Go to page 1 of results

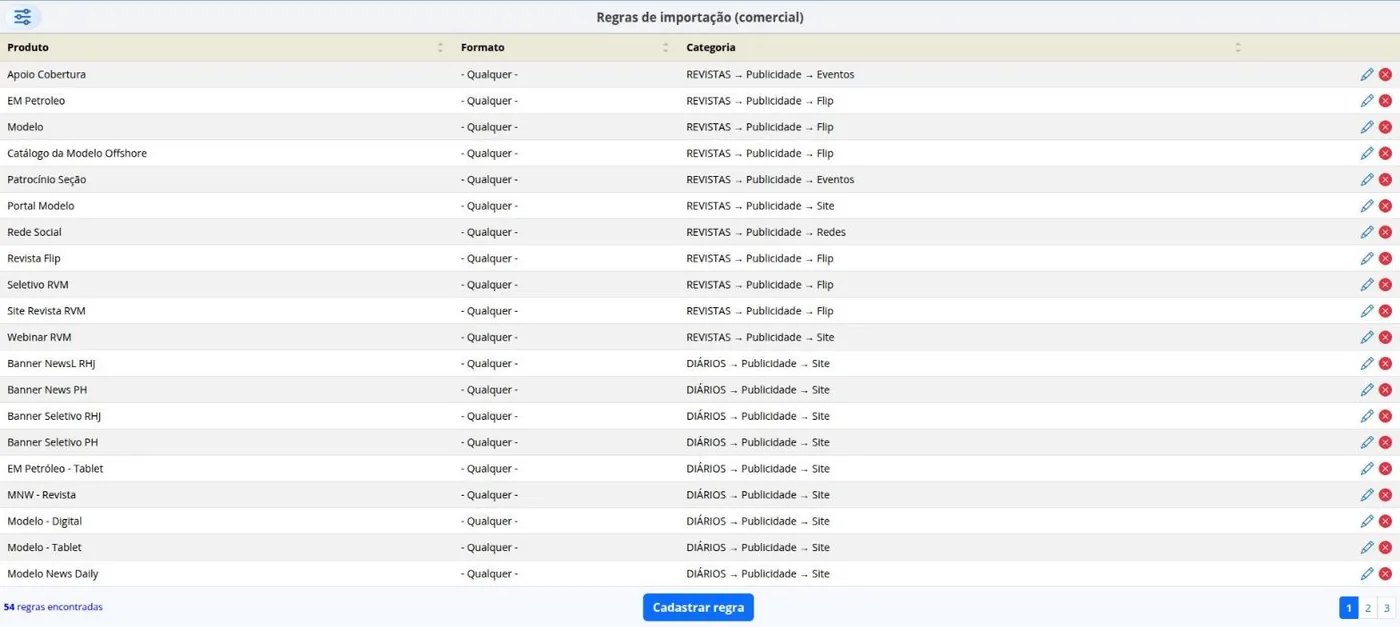[1349, 608]
